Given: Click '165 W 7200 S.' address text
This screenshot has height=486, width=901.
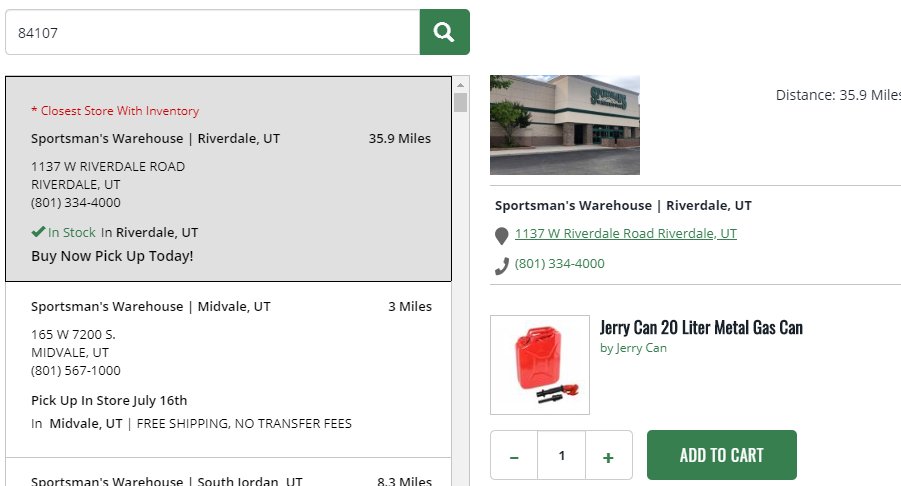Looking at the screenshot, I should (73, 334).
